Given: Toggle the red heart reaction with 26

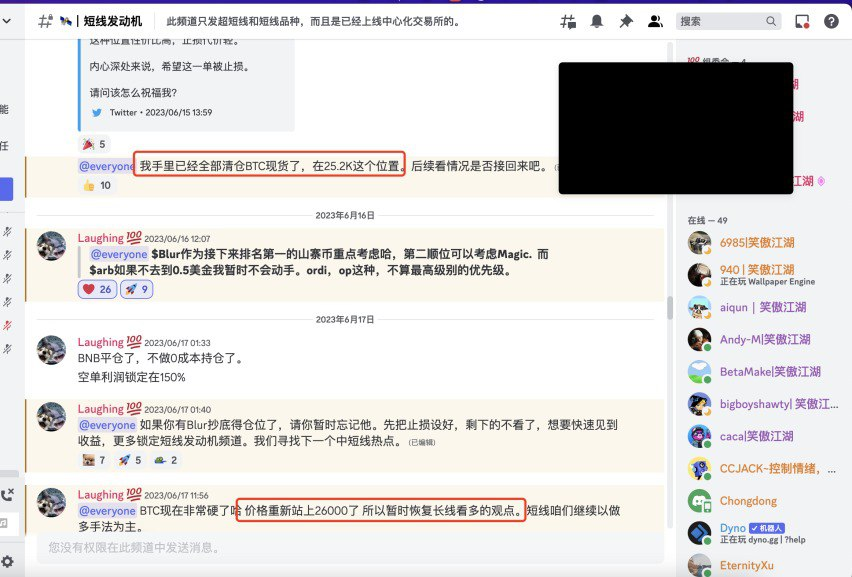Looking at the screenshot, I should point(97,289).
